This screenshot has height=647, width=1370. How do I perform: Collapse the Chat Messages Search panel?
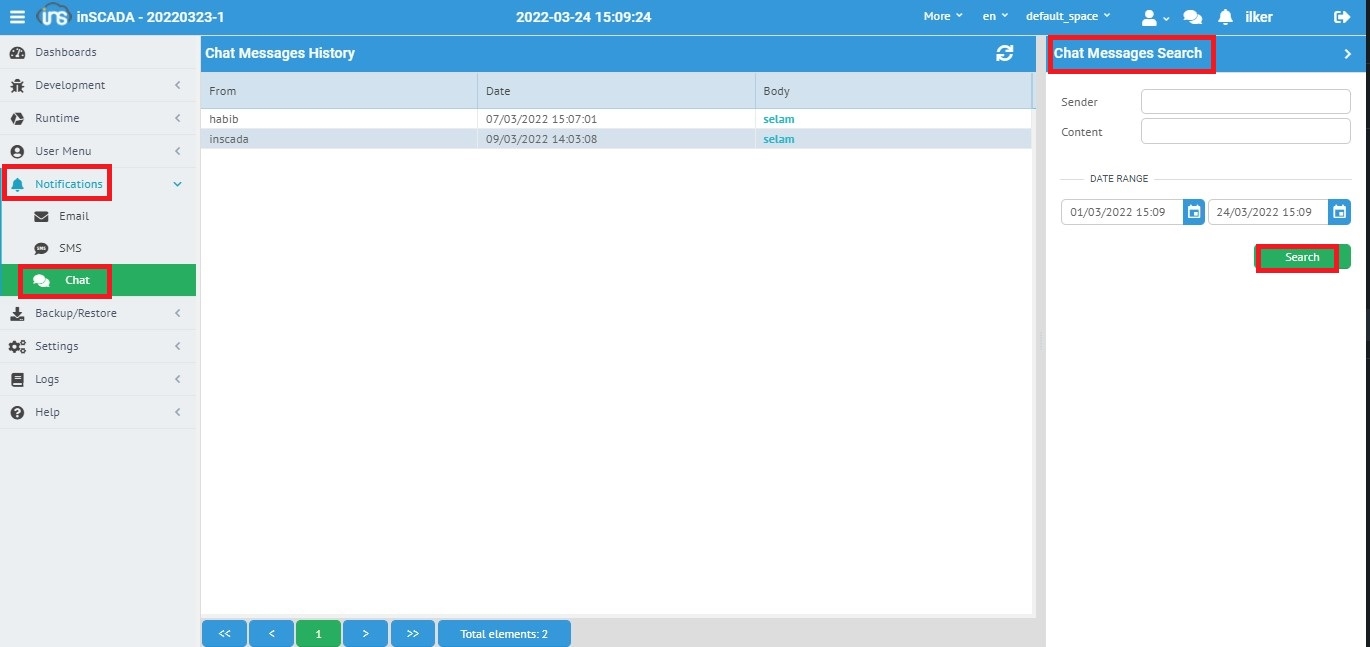coord(1347,54)
